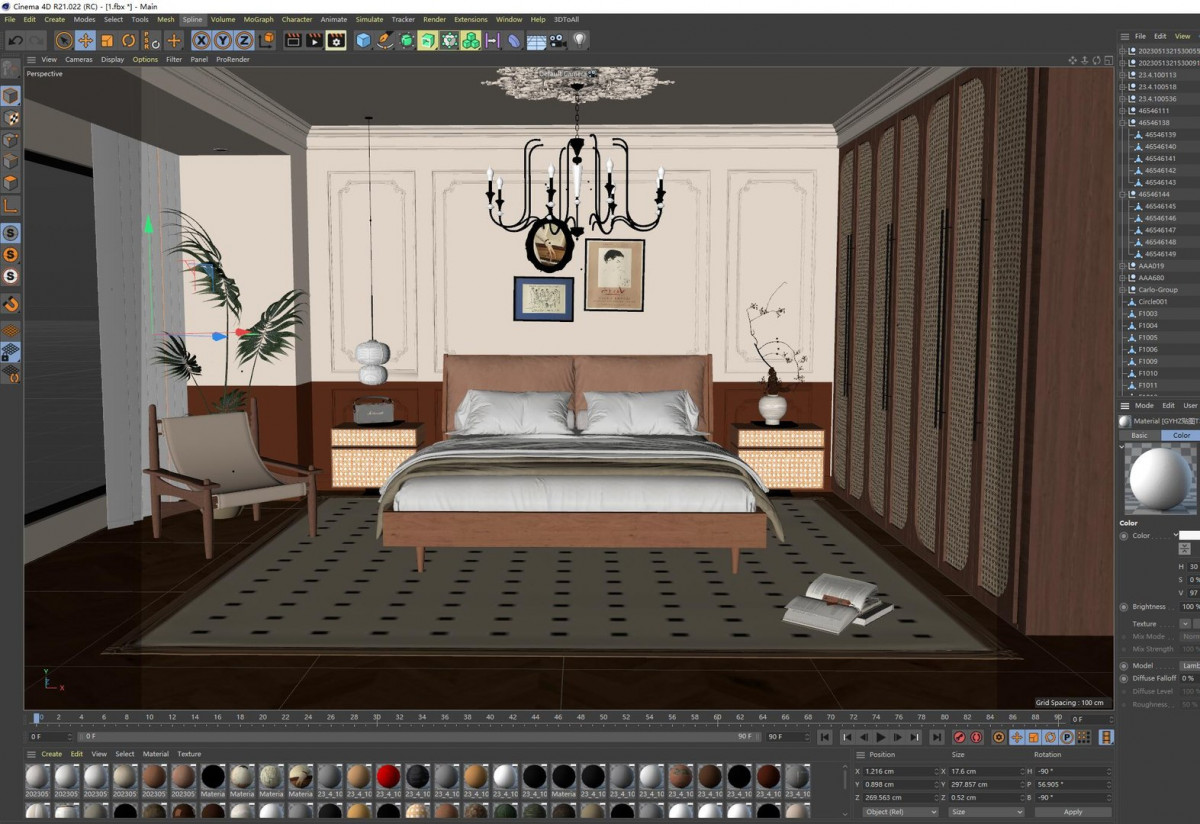
Task: Add a Cube primitive object
Action: [363, 41]
